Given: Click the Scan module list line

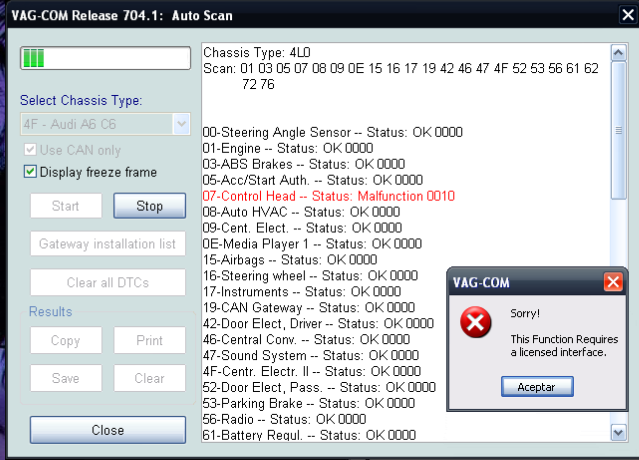Looking at the screenshot, I should pos(401,76).
